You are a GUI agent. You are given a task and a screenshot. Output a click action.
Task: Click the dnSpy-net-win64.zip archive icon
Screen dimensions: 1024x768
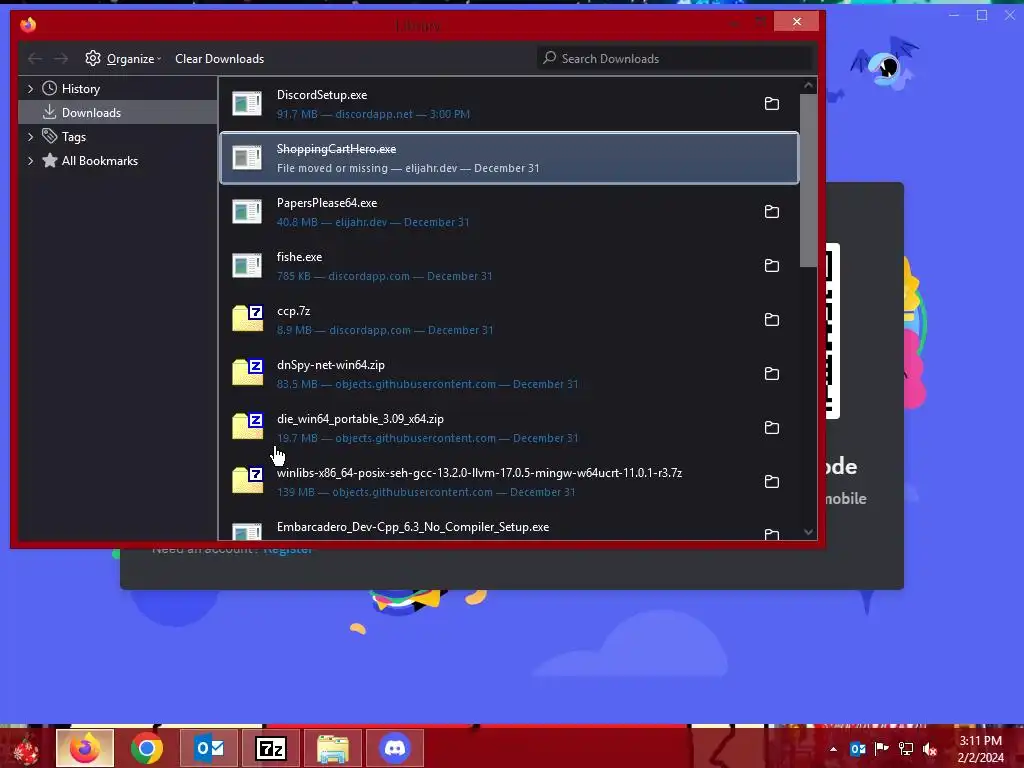click(248, 372)
